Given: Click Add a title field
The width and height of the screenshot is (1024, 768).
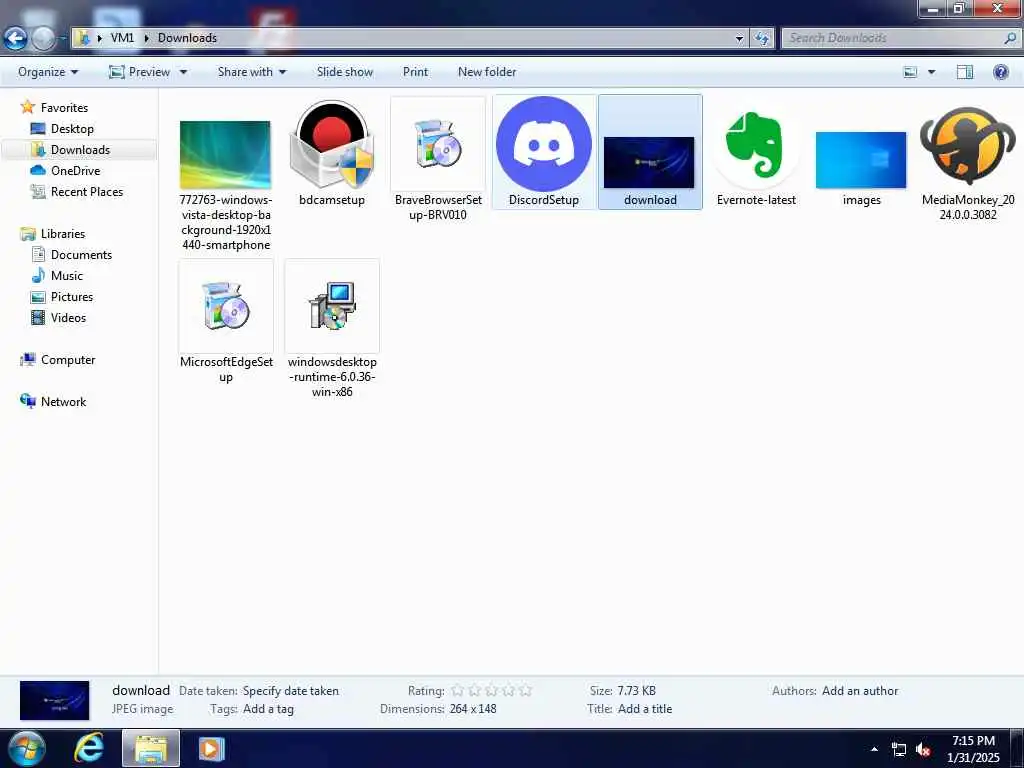Looking at the screenshot, I should coord(645,709).
